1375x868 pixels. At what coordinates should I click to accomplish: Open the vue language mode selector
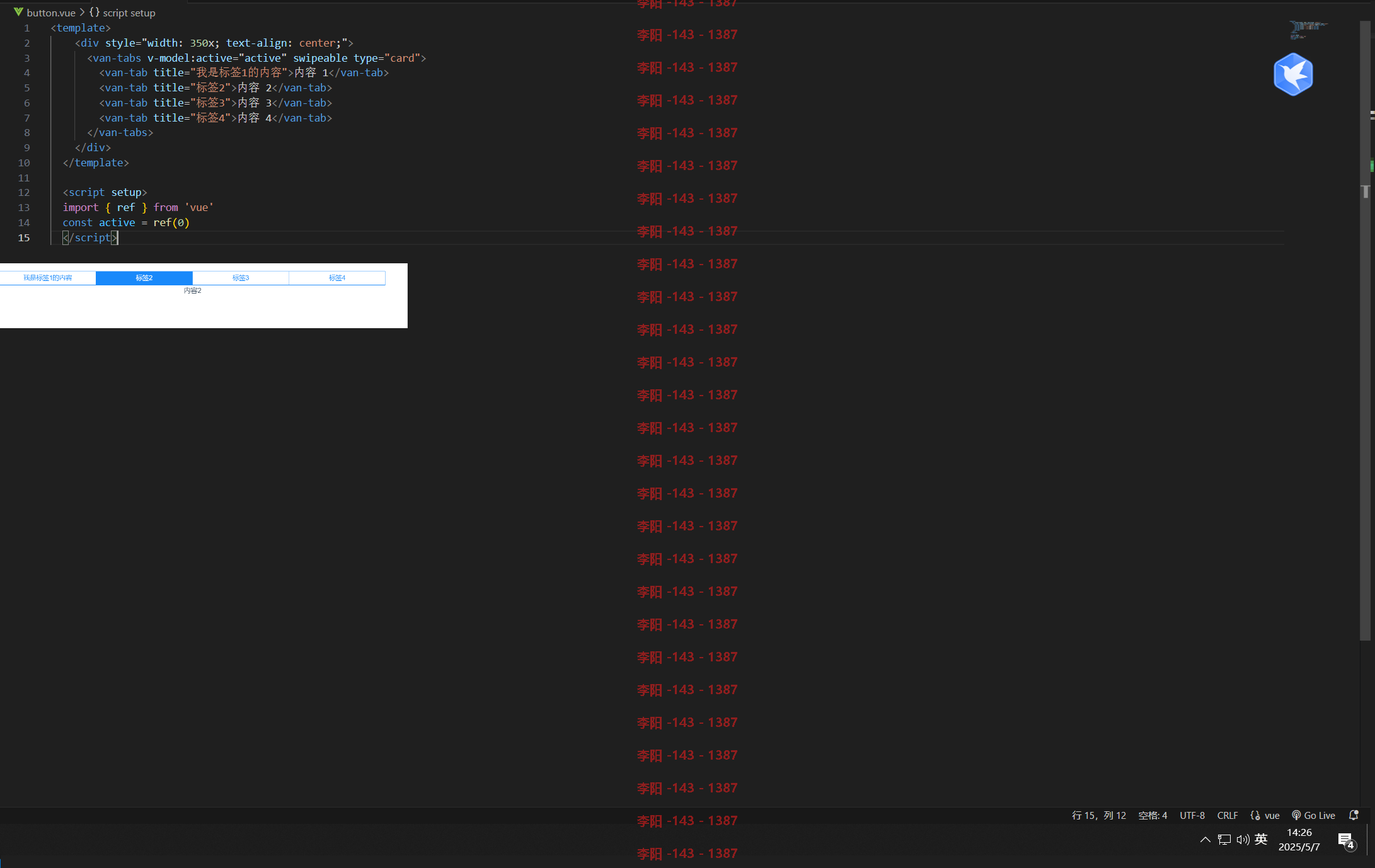[x=1265, y=815]
